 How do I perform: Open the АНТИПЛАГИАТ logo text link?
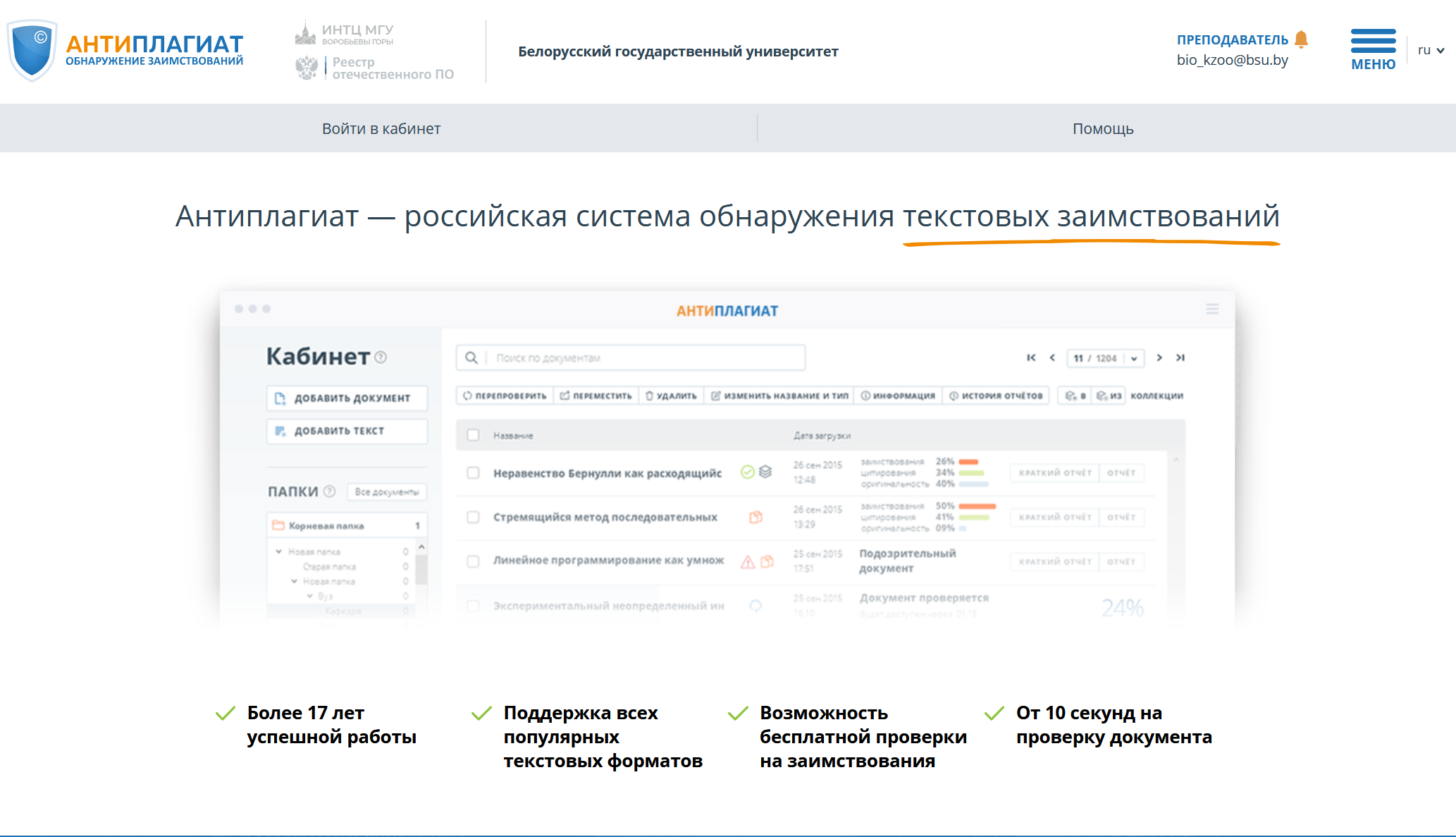pyautogui.click(x=154, y=50)
